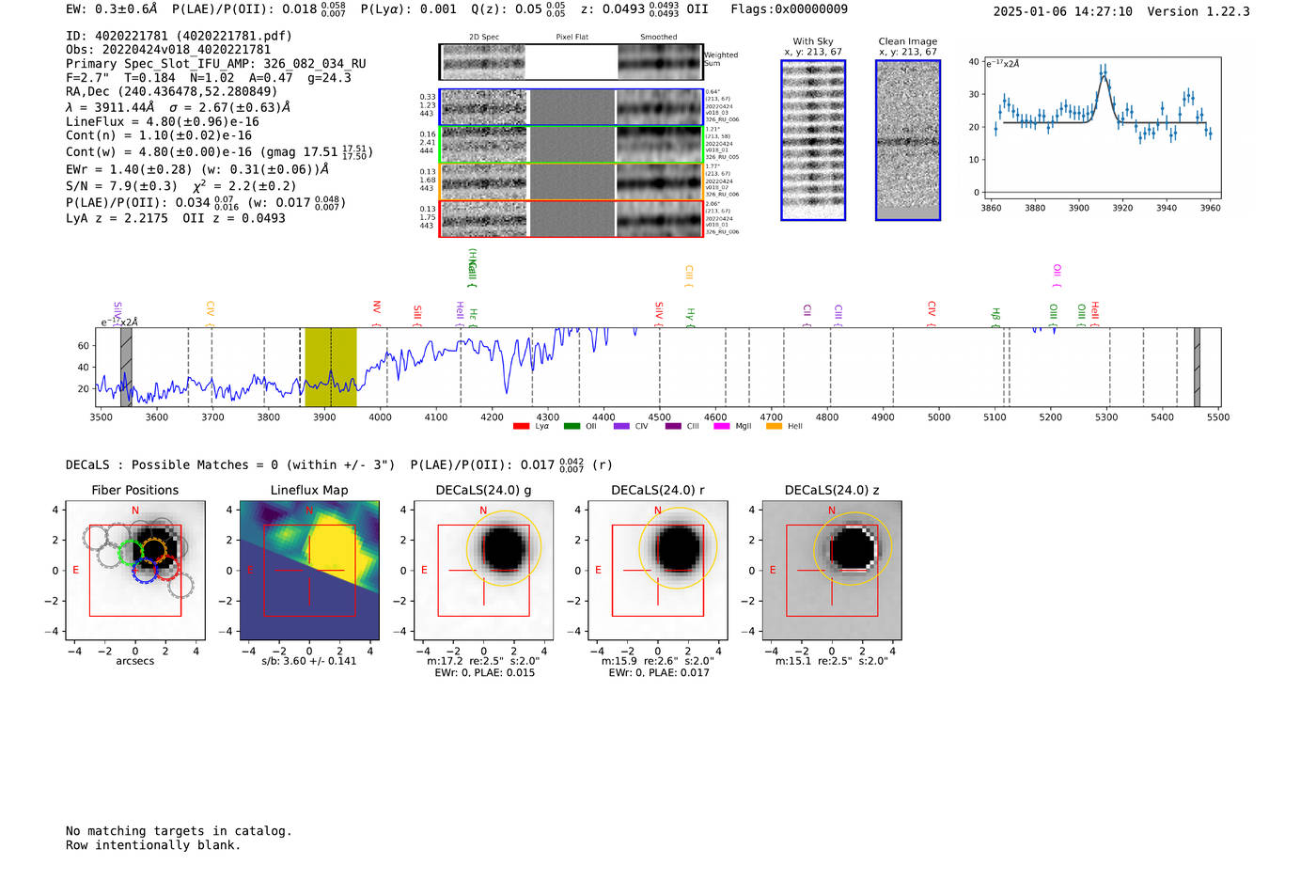Click the 'Row intentionally blank.' text
The height and width of the screenshot is (896, 1316).
(153, 845)
